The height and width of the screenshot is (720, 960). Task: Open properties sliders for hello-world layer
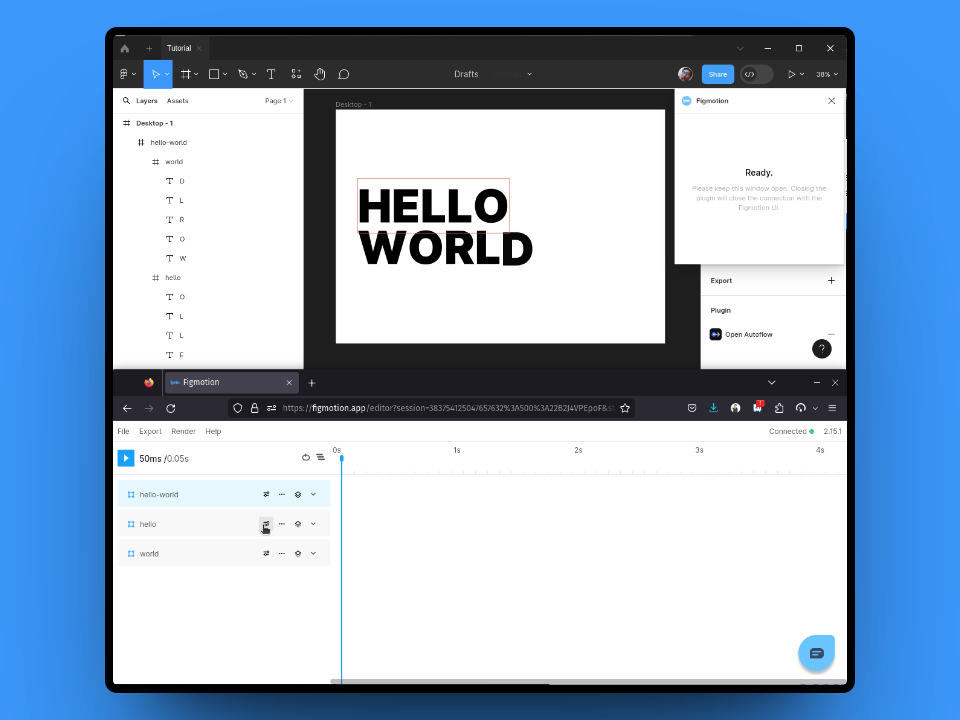point(266,494)
